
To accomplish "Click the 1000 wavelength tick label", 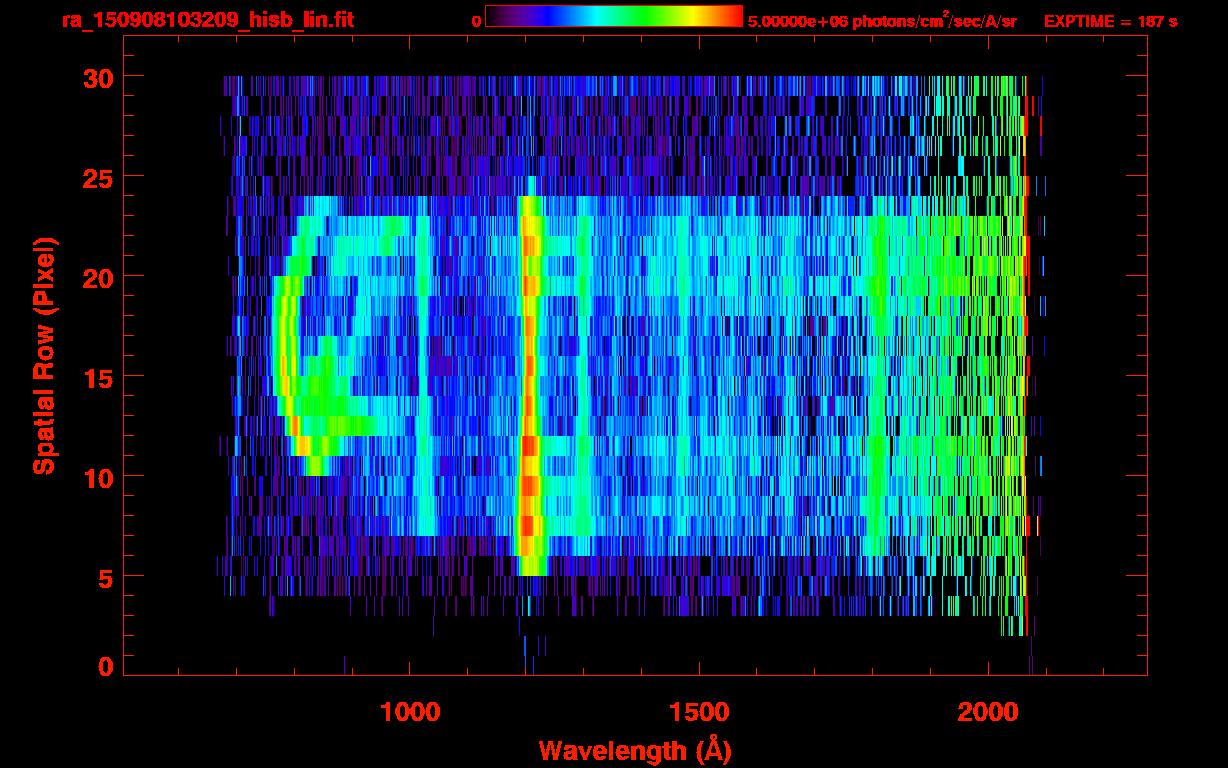I will (x=410, y=712).
